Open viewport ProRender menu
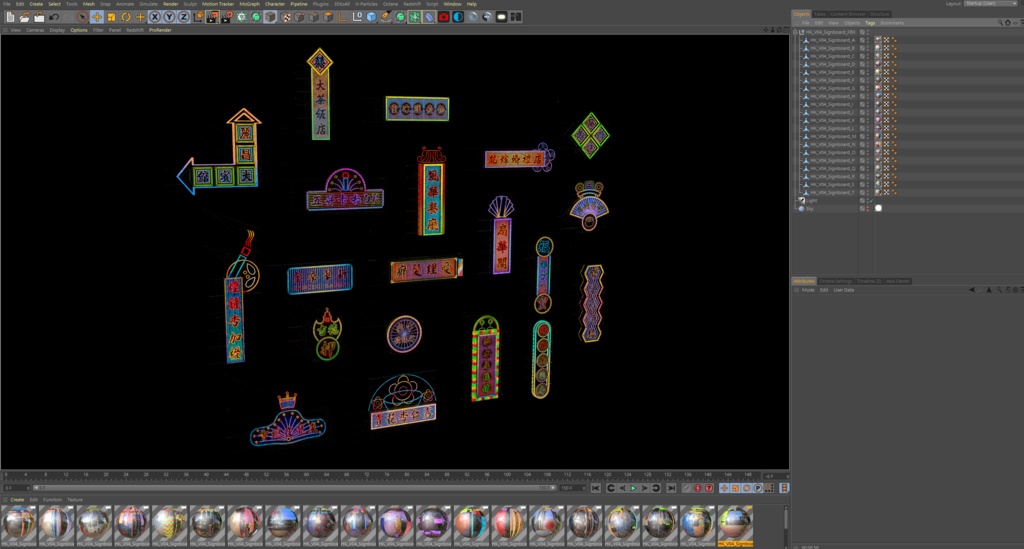Screen dimensions: 1024x549 (x=160, y=30)
